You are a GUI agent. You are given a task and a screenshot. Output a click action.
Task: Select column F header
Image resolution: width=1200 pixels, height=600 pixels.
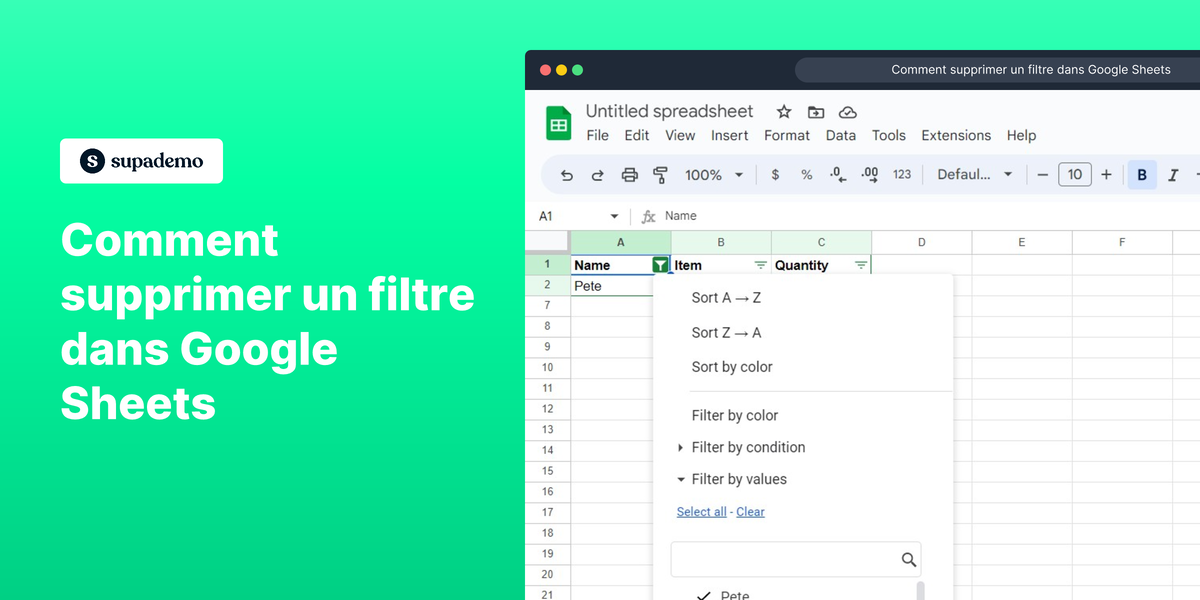pyautogui.click(x=1122, y=243)
